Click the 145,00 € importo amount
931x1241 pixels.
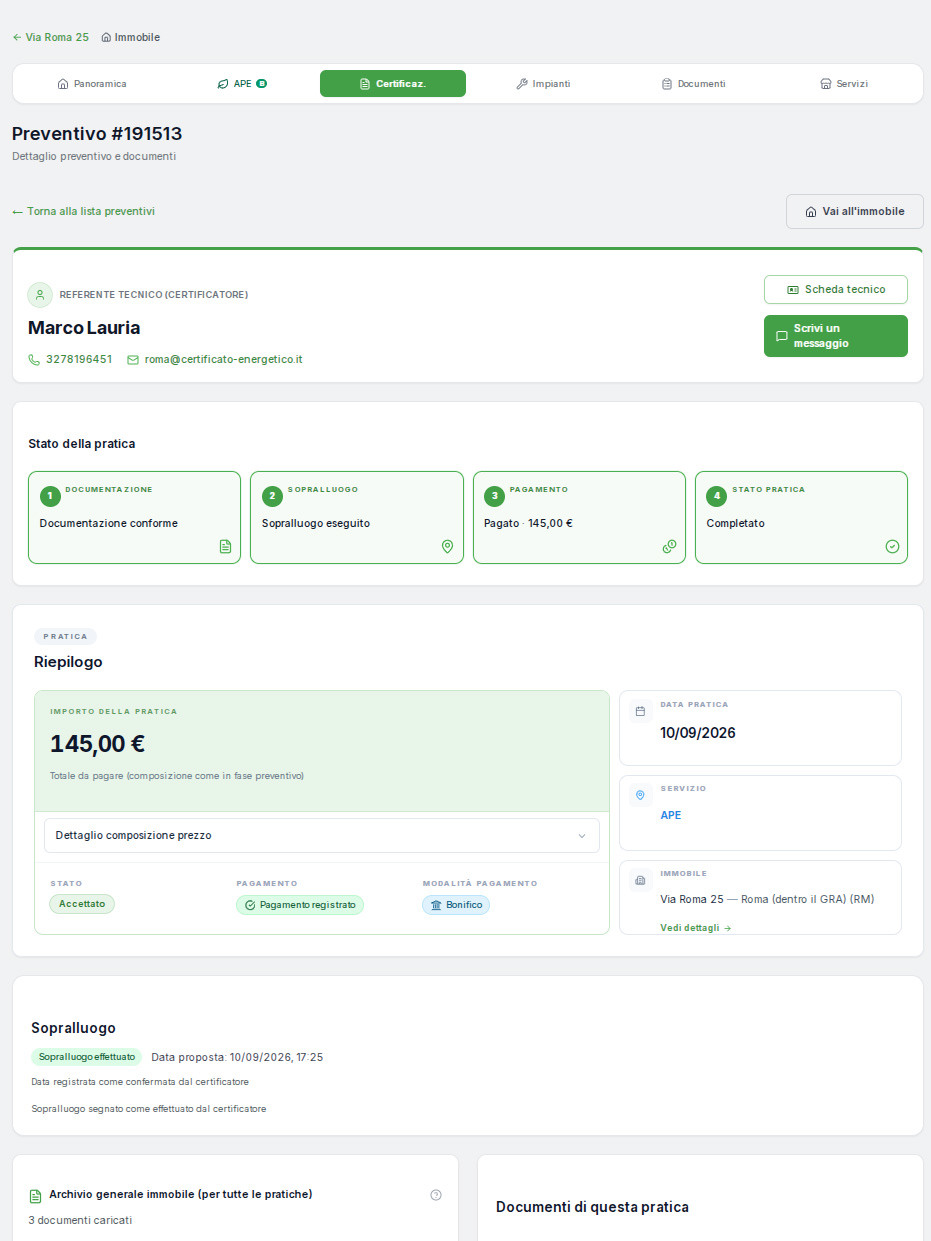[98, 744]
